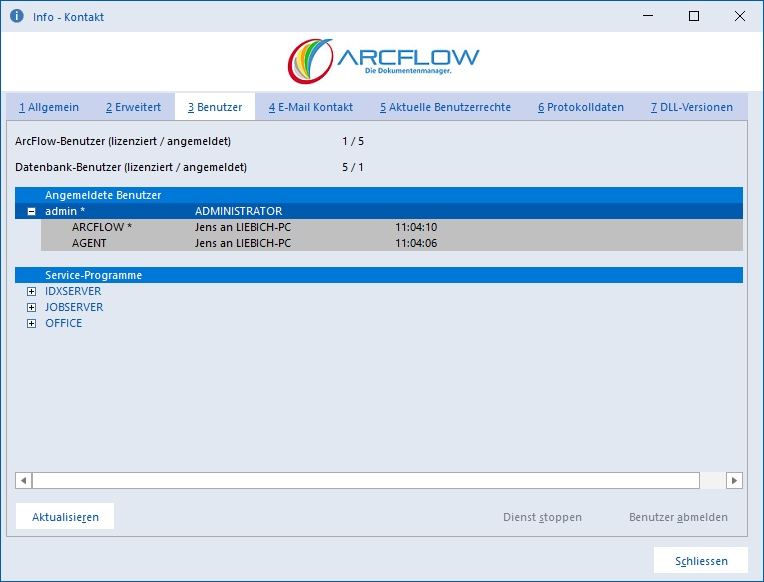Click the Service-Programme header
The image size is (764, 582).
tap(379, 275)
